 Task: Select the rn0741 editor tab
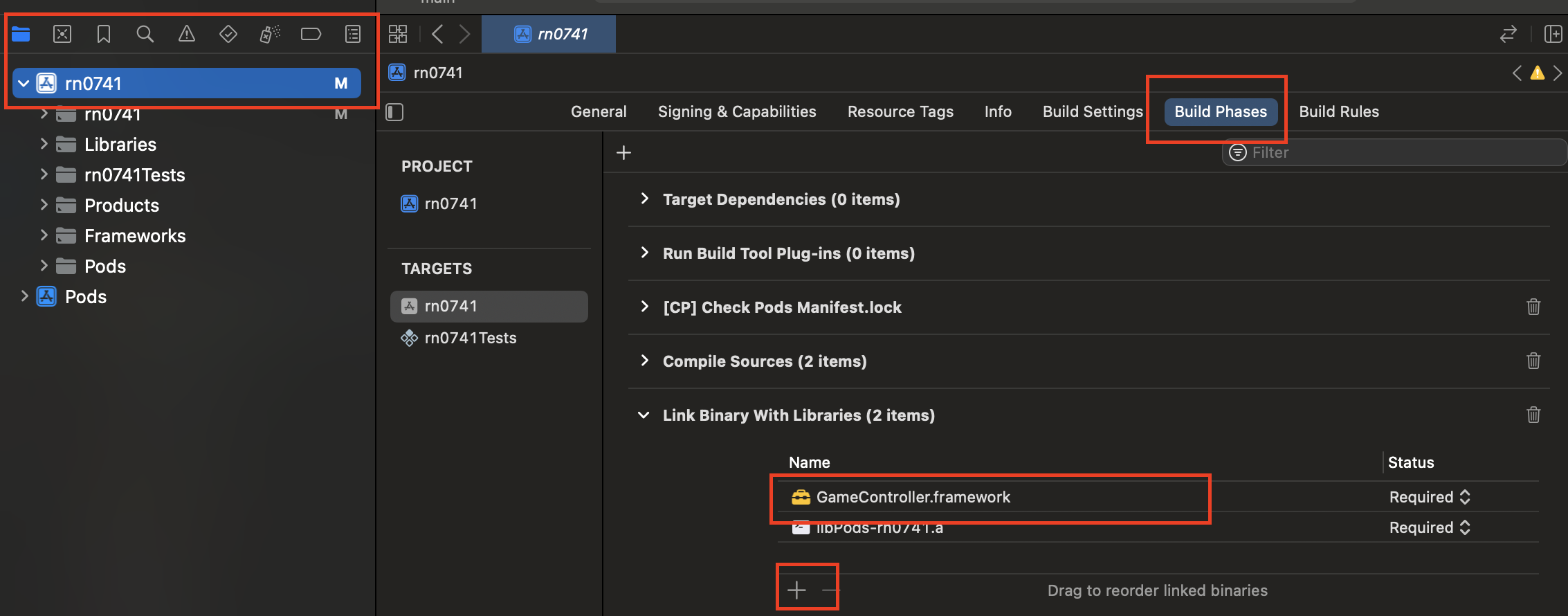tap(549, 34)
